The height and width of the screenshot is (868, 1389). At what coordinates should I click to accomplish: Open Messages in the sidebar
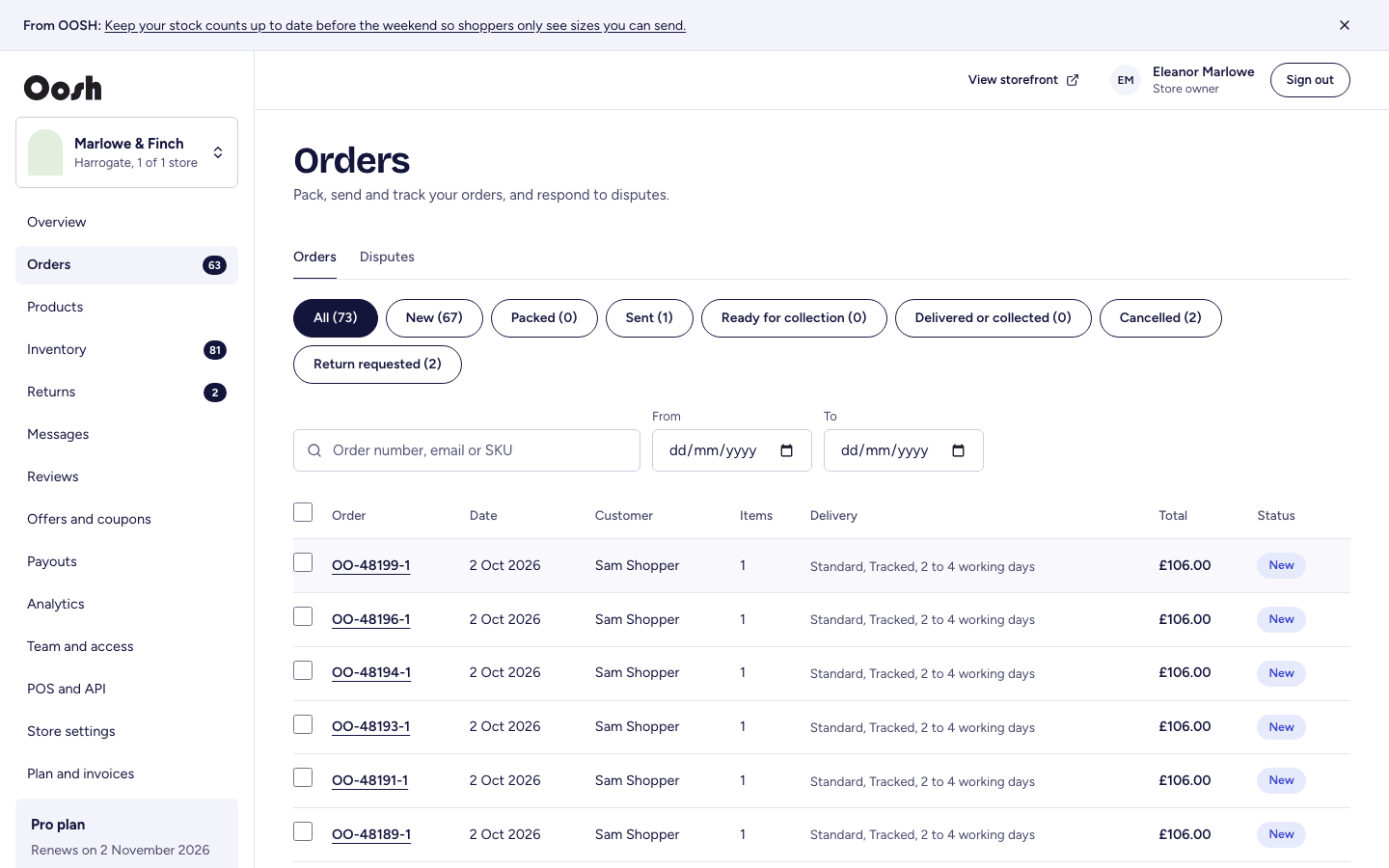(126, 434)
